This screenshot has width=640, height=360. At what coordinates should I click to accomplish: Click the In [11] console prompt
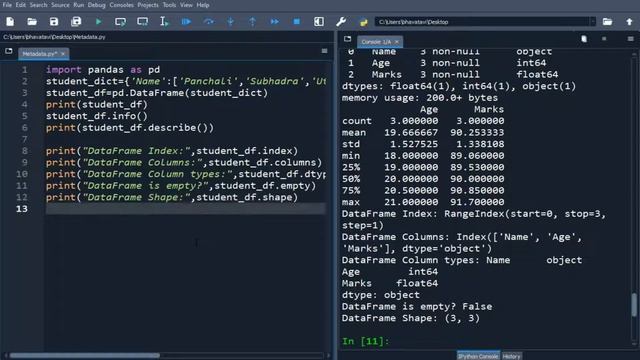(366, 341)
